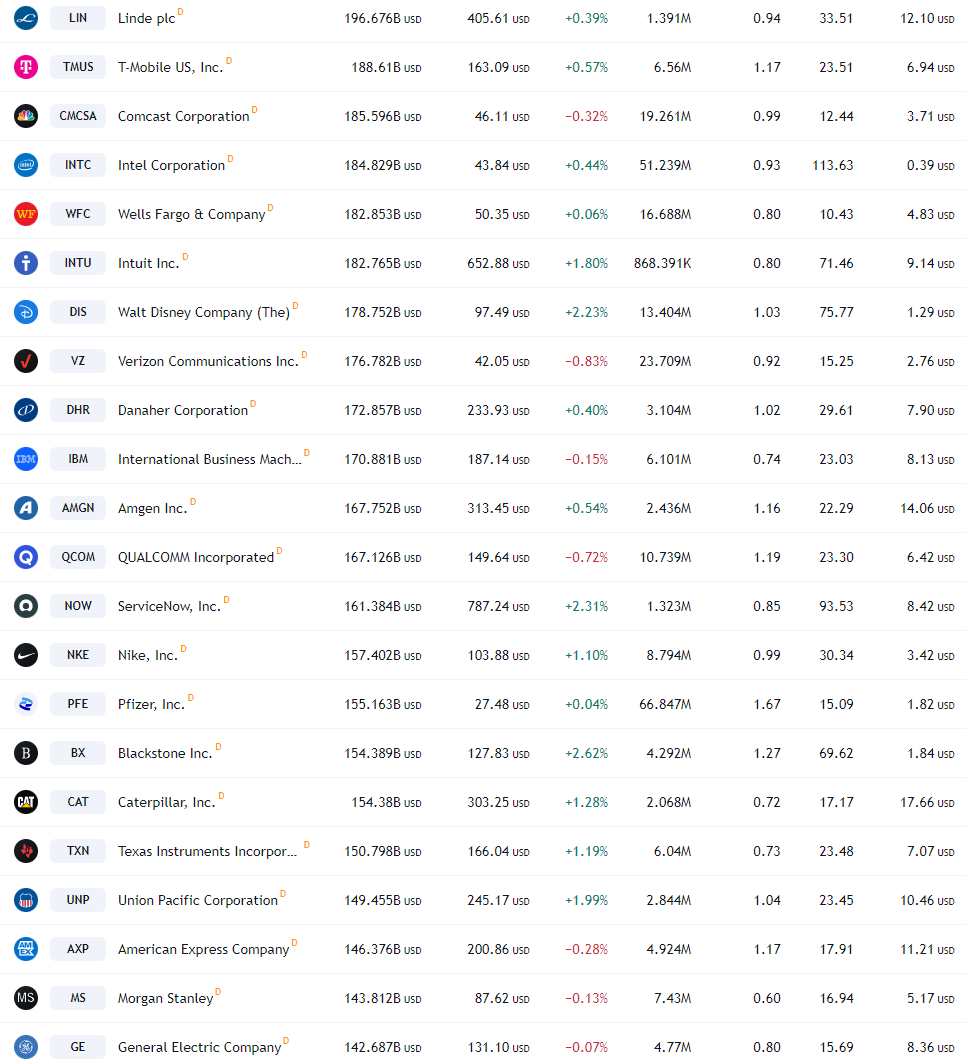The image size is (966, 1063).
Task: Open Pfizer, Inc. company link
Action: coord(151,704)
